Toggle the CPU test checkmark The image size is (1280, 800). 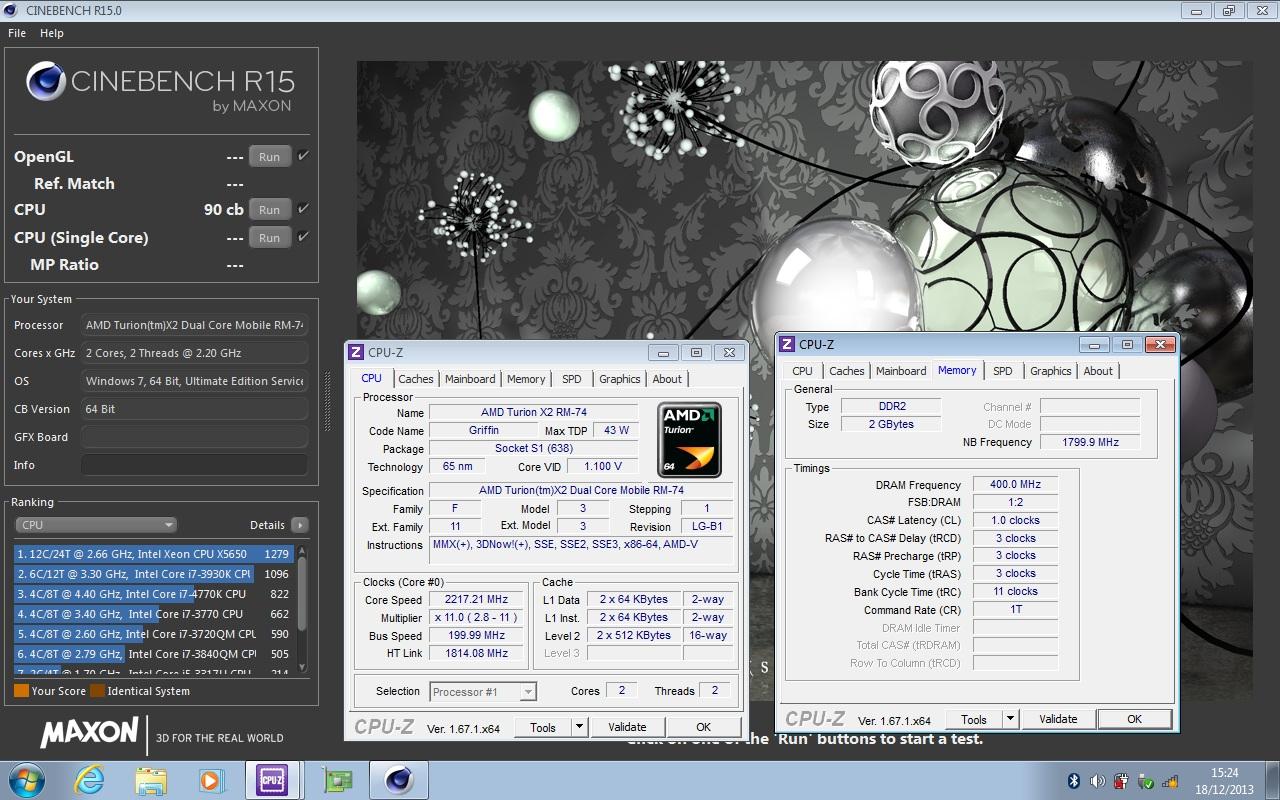coord(303,209)
